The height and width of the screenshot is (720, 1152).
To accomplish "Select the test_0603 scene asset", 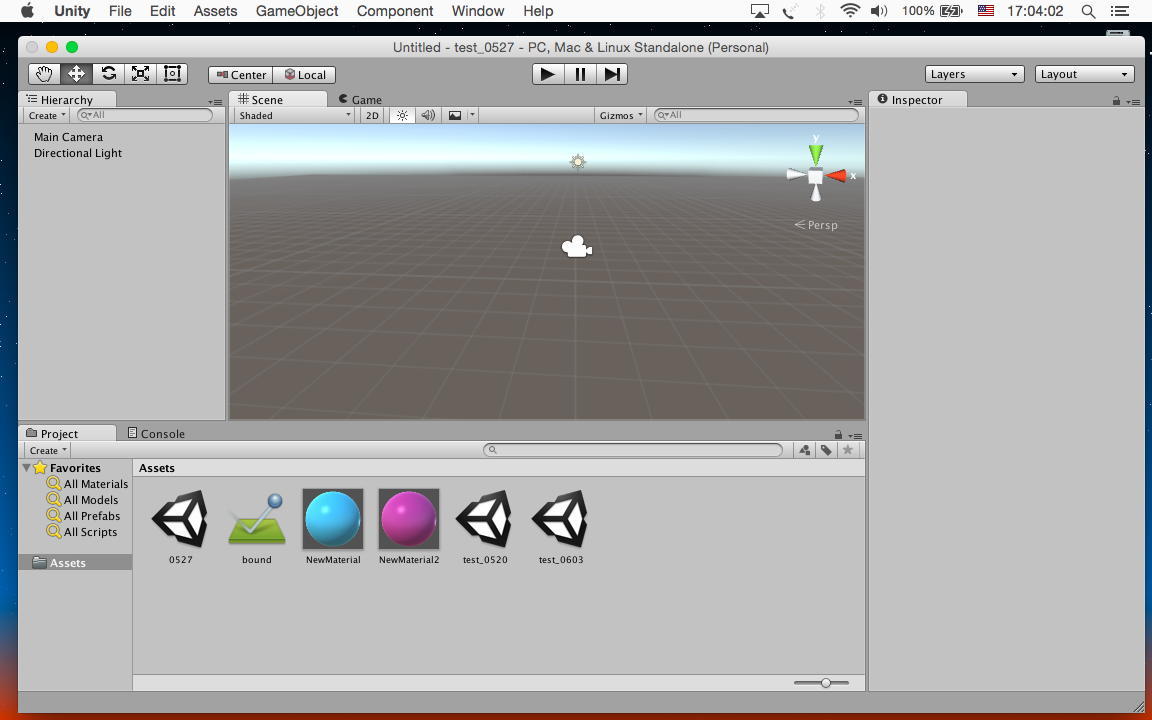I will (561, 527).
